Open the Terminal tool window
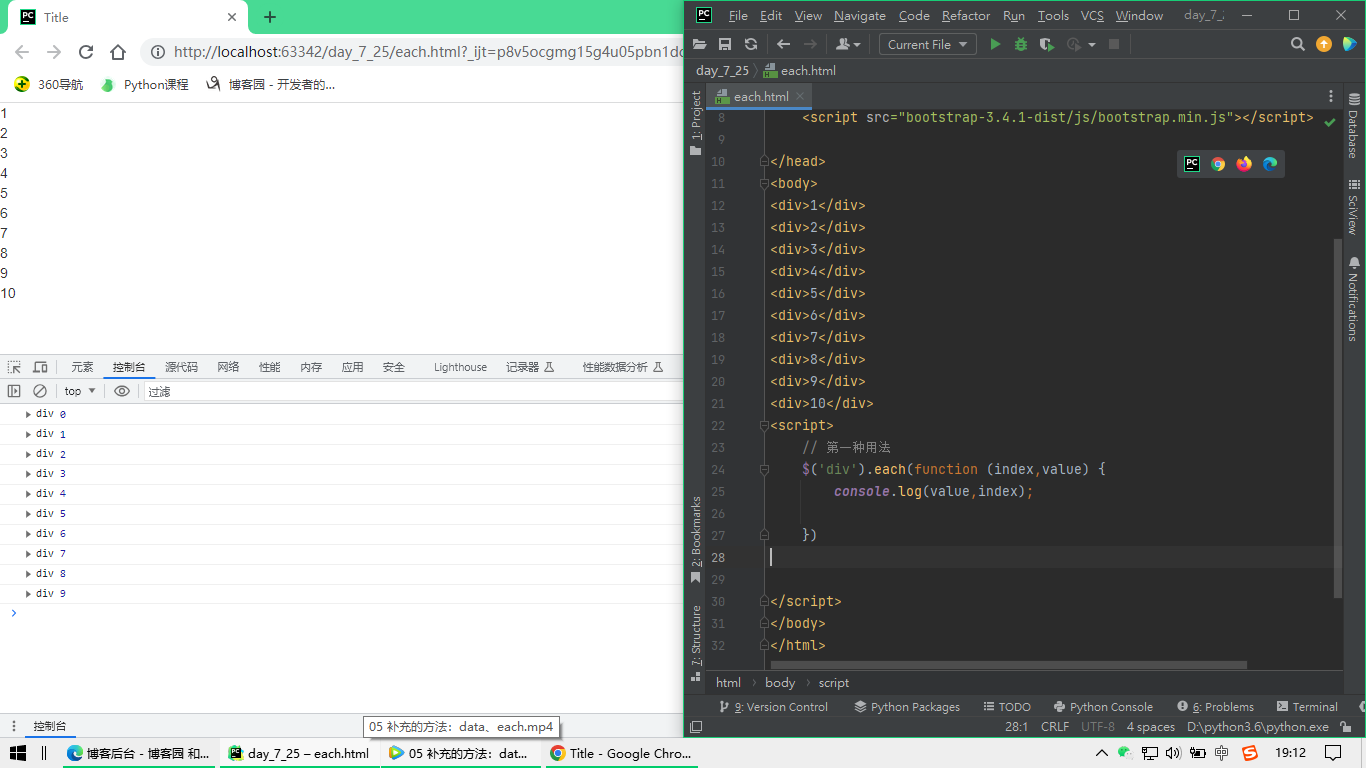Viewport: 1366px width, 768px height. pyautogui.click(x=1305, y=706)
